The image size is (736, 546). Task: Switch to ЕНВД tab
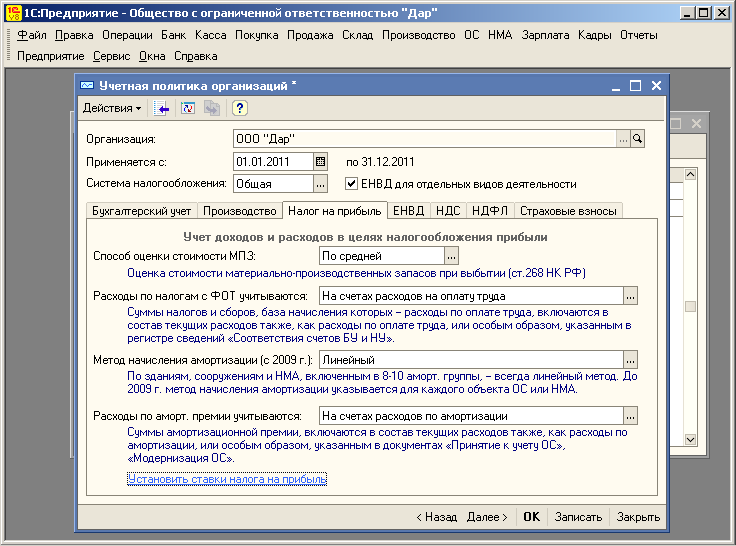tap(408, 211)
